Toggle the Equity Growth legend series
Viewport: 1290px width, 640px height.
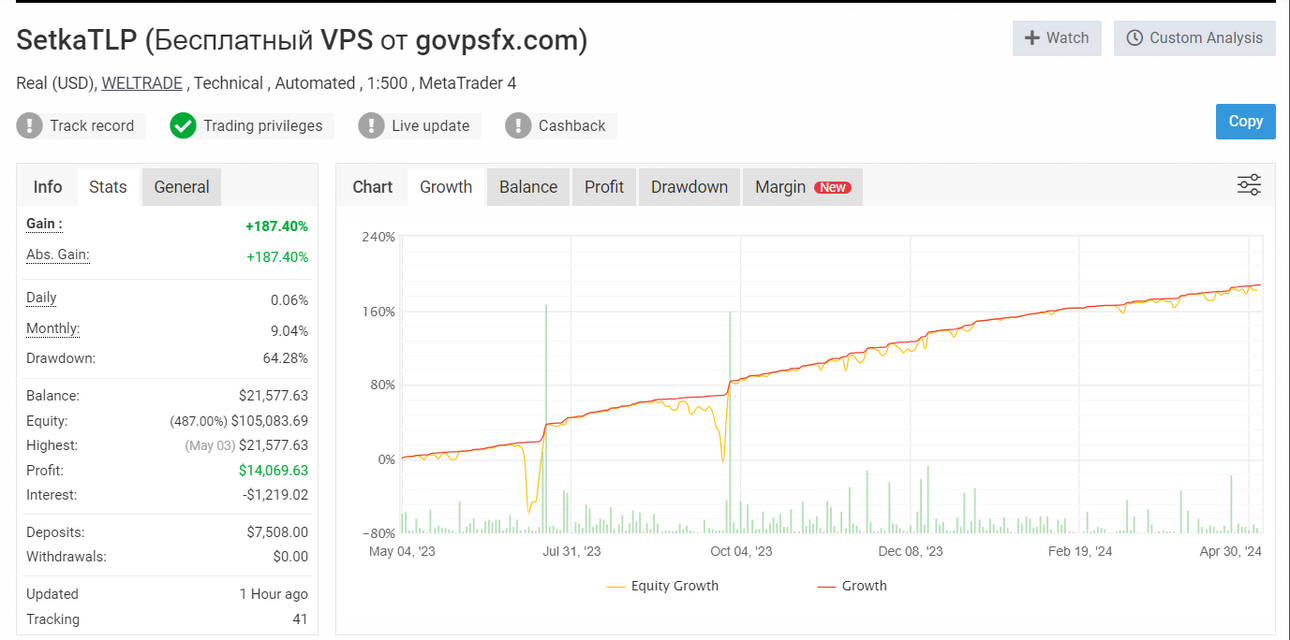coord(662,586)
